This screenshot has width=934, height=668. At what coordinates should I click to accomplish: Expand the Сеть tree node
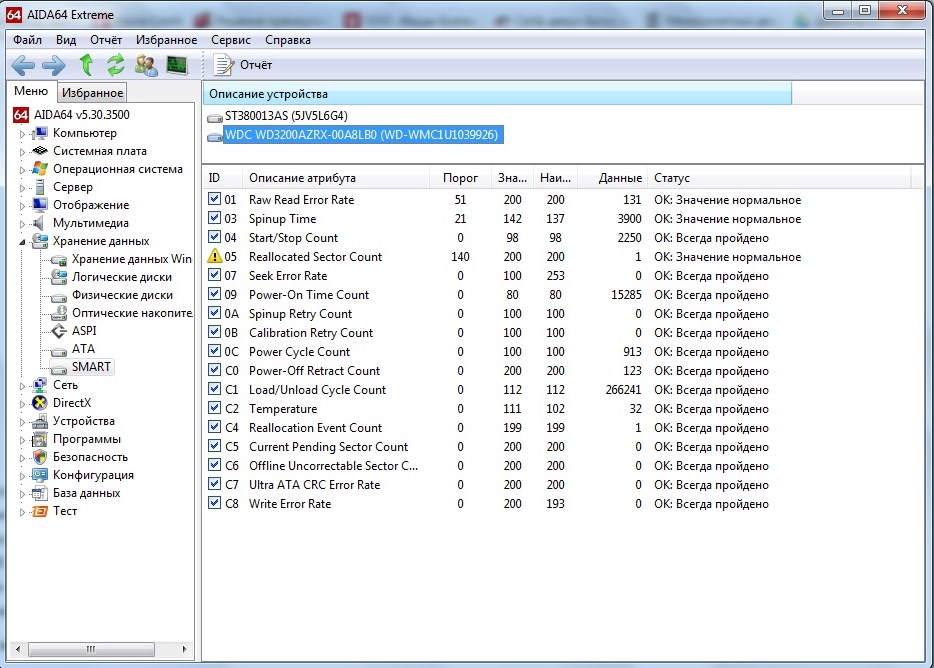[22, 386]
